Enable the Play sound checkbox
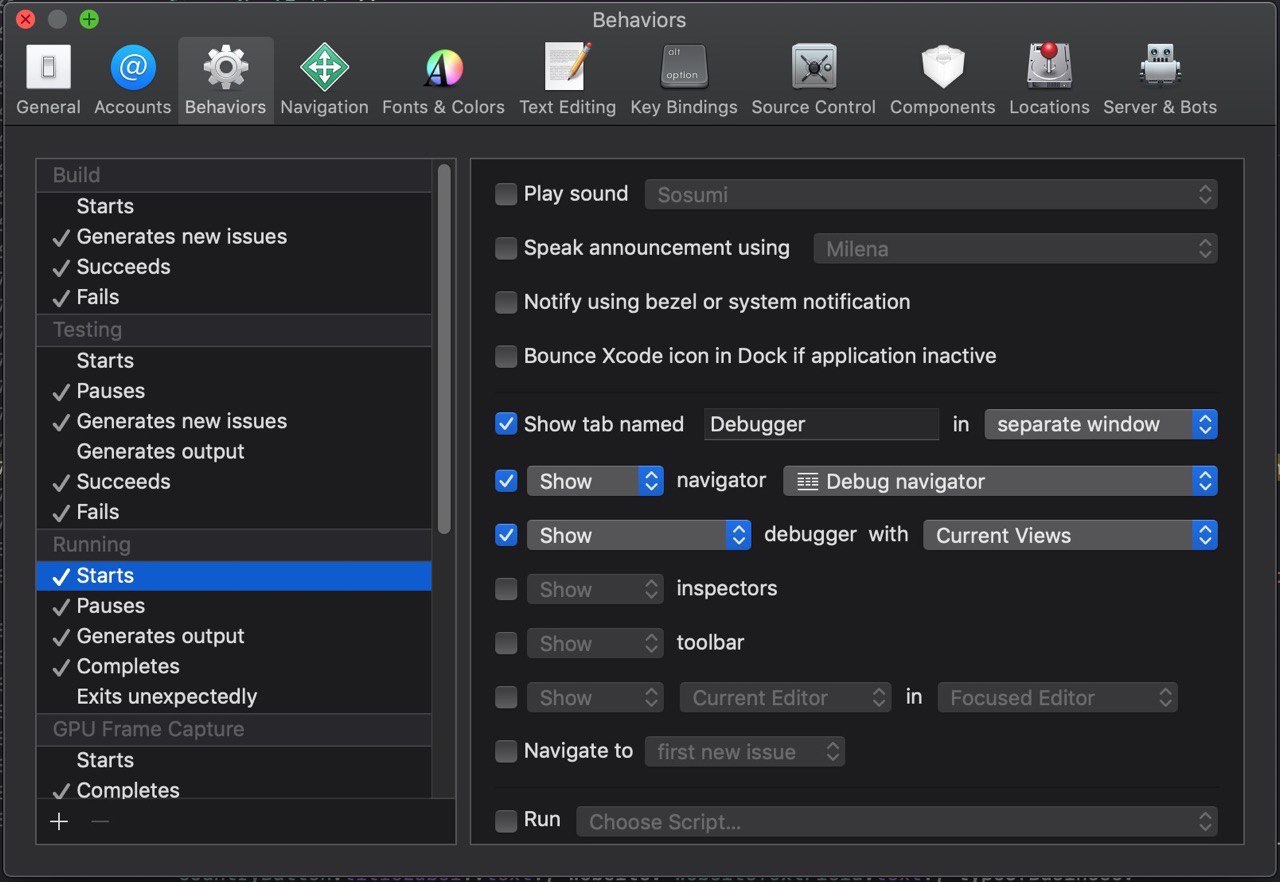1280x882 pixels. 506,194
